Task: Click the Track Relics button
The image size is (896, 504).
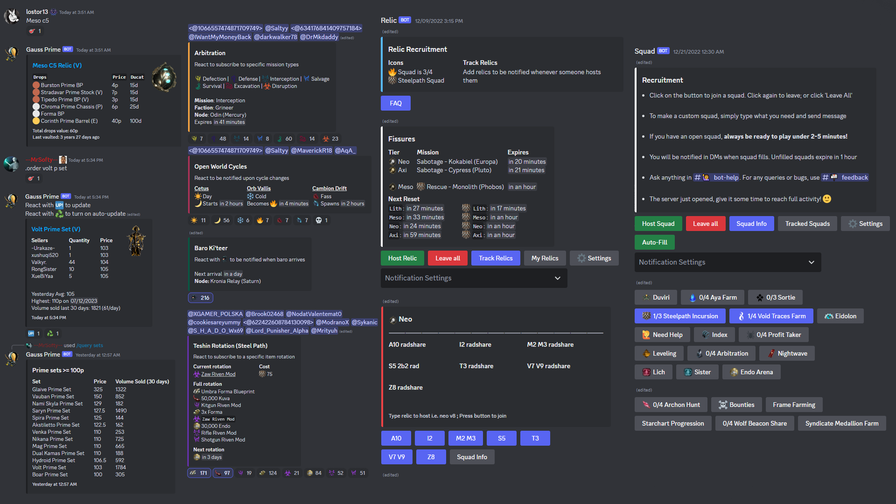Action: [495, 258]
